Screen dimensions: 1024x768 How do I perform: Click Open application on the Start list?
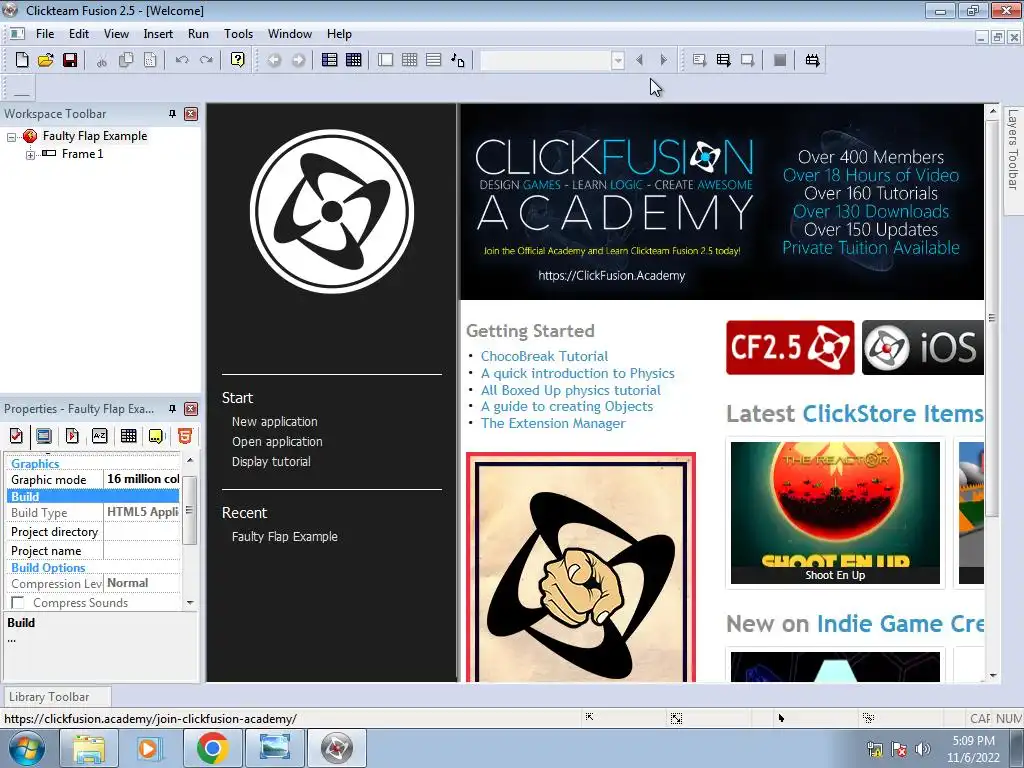coord(278,442)
